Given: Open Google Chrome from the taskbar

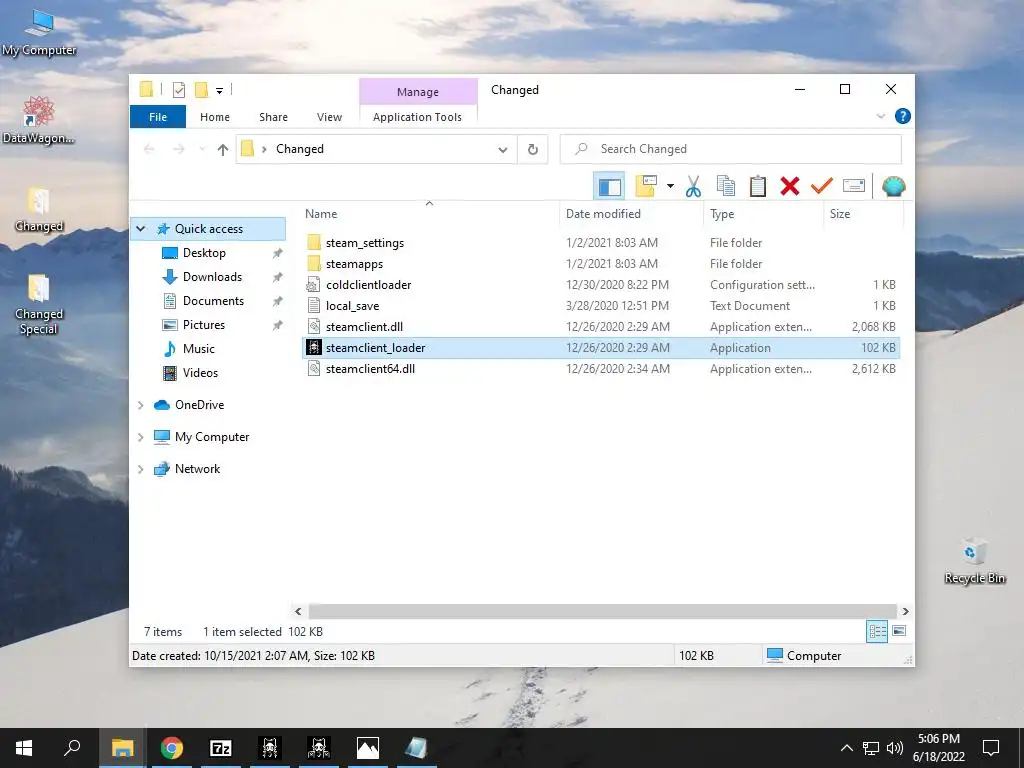Looking at the screenshot, I should [172, 748].
